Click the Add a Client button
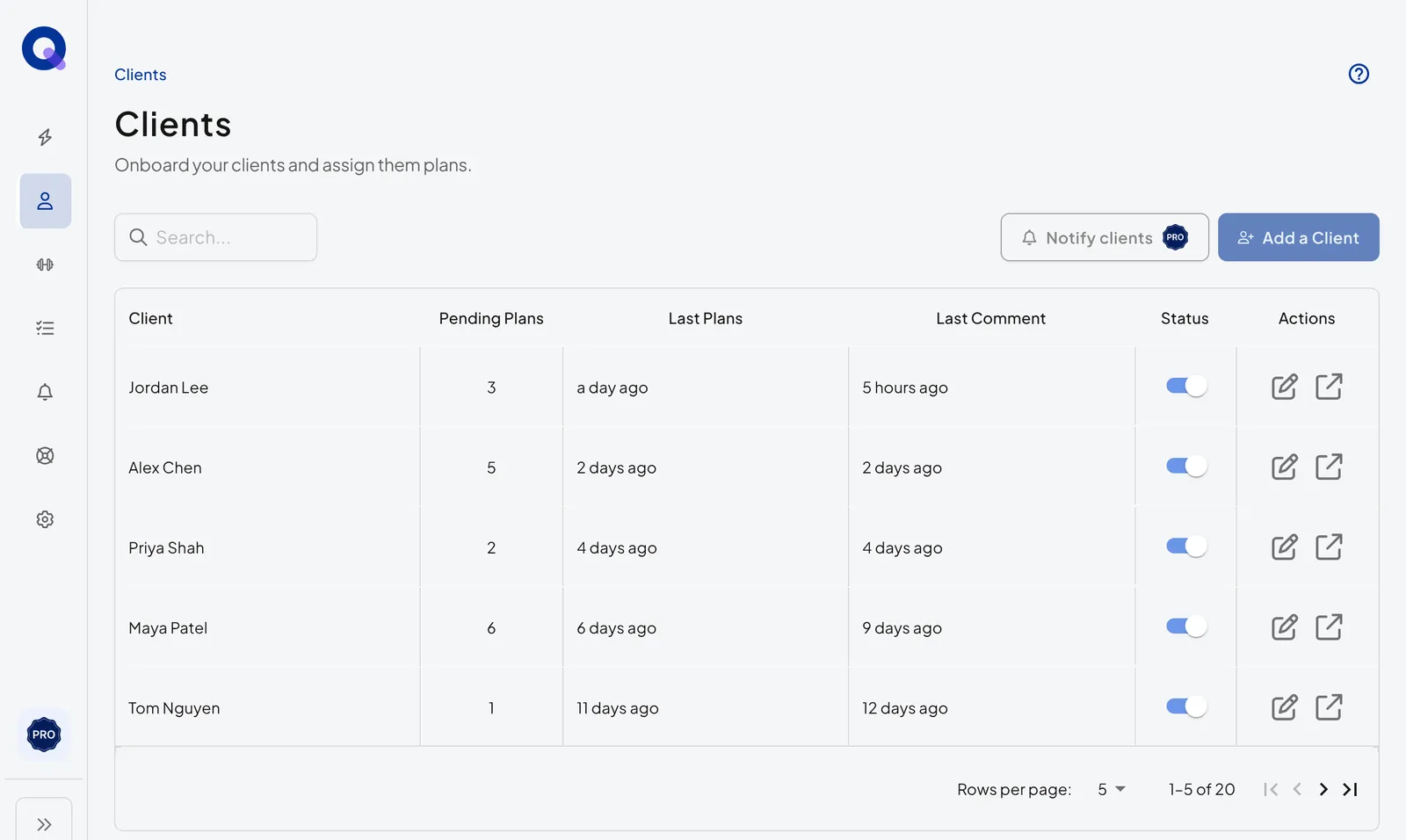1406x840 pixels. (1298, 237)
